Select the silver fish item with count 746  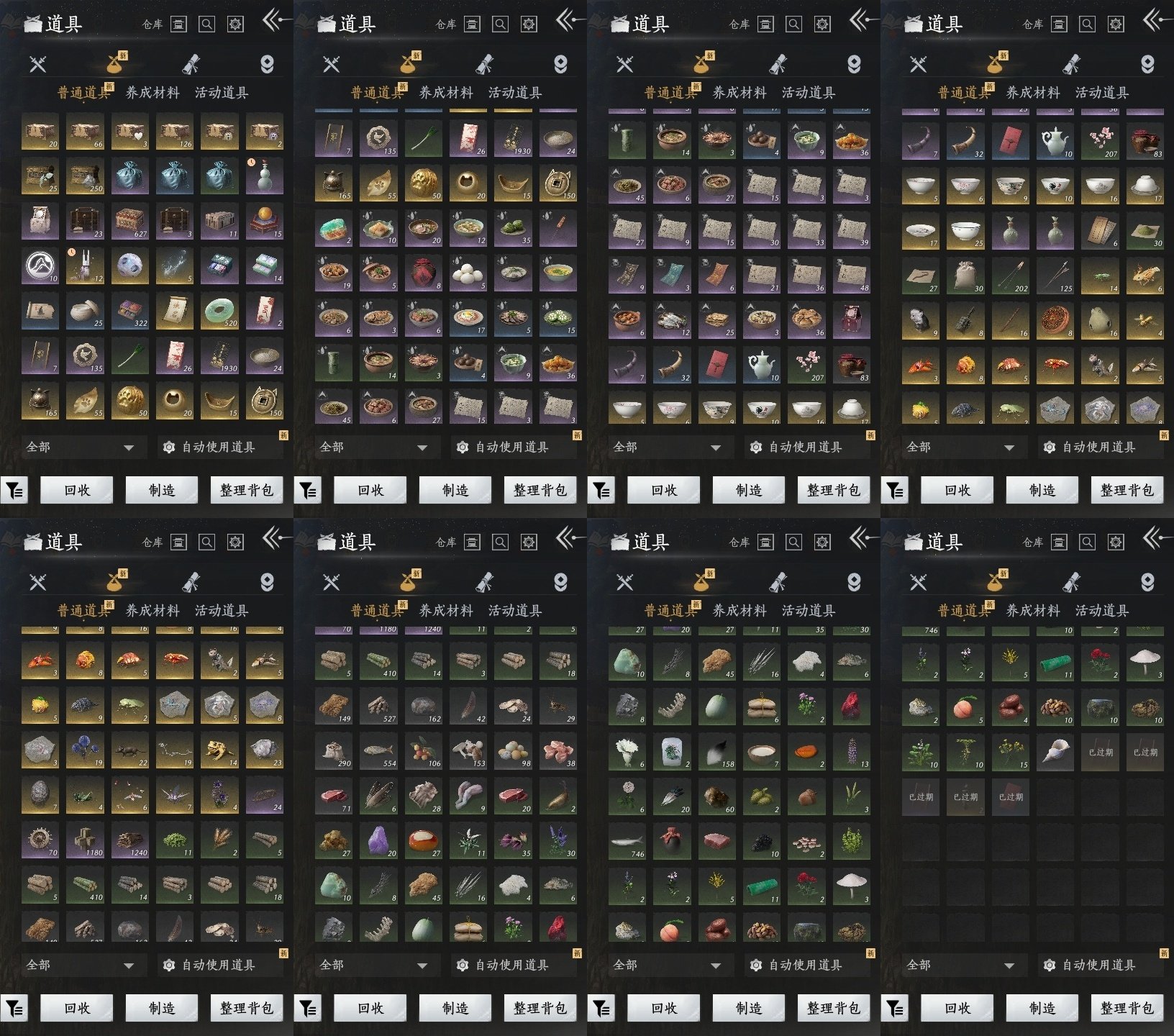[x=627, y=841]
